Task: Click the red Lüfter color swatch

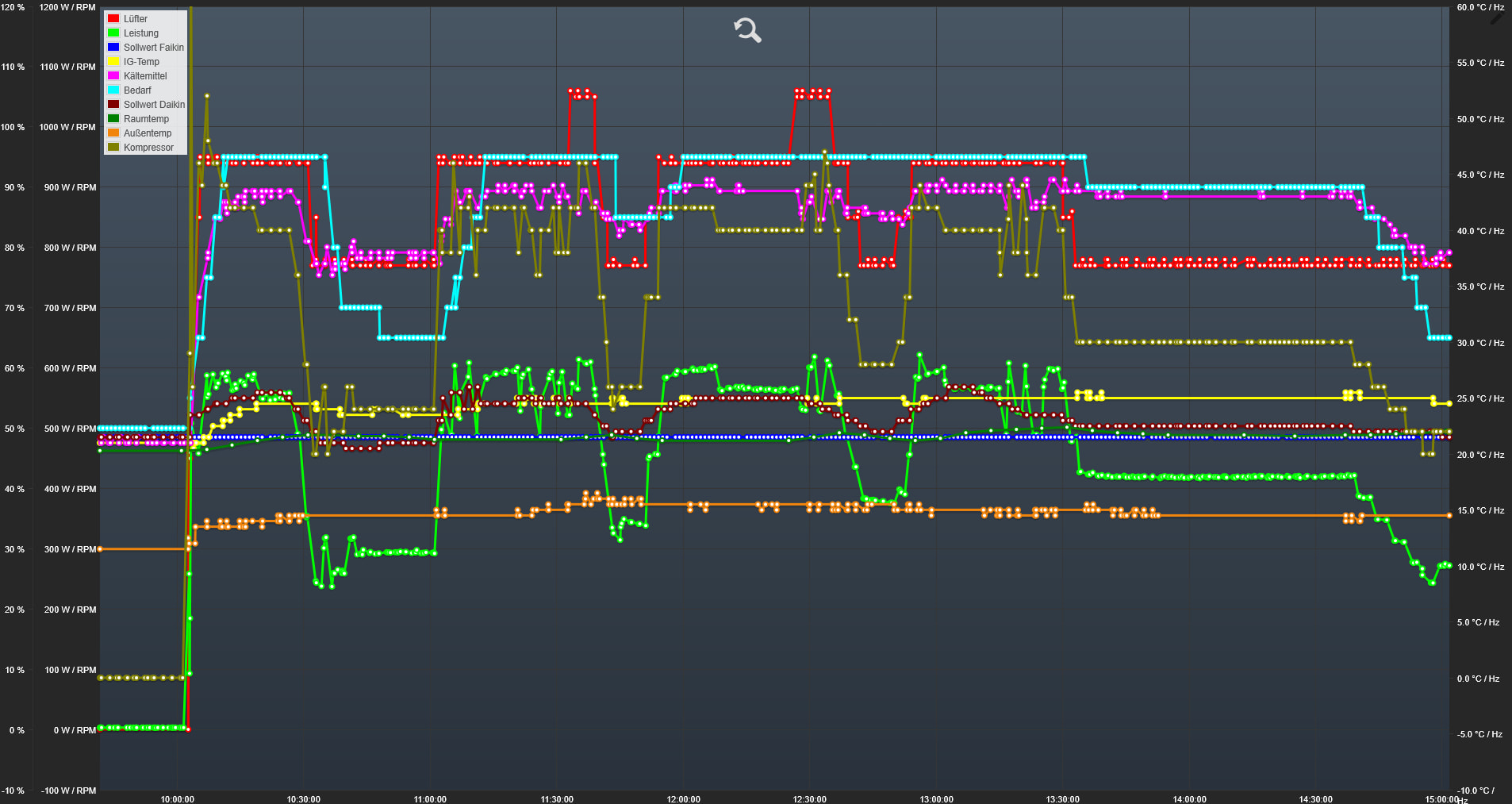Action: (x=113, y=19)
